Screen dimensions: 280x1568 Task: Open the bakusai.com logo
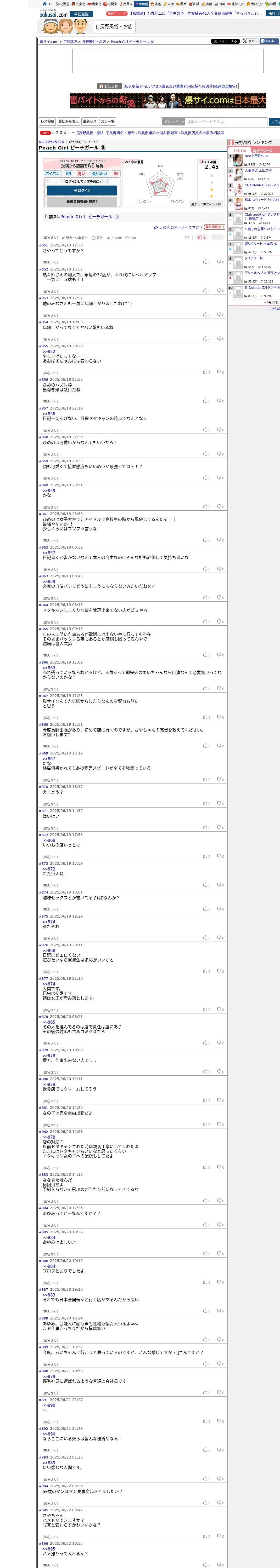pos(53,13)
